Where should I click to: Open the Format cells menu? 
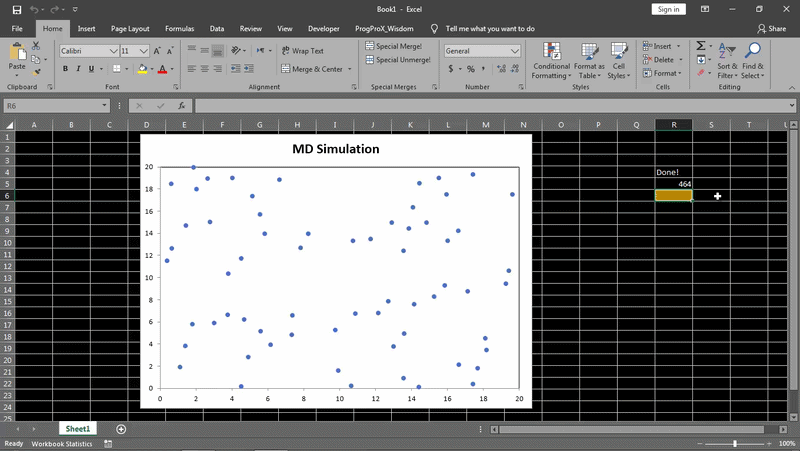[662, 73]
